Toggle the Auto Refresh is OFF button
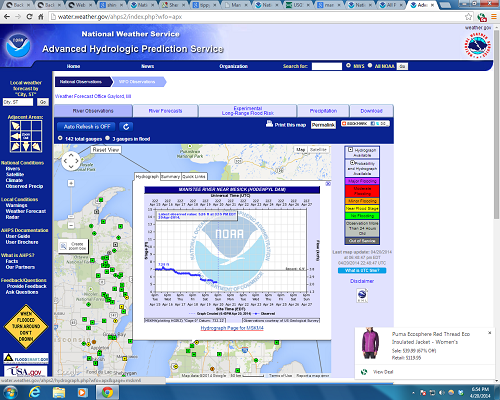Viewport: 500px width, 400px height. (87, 127)
